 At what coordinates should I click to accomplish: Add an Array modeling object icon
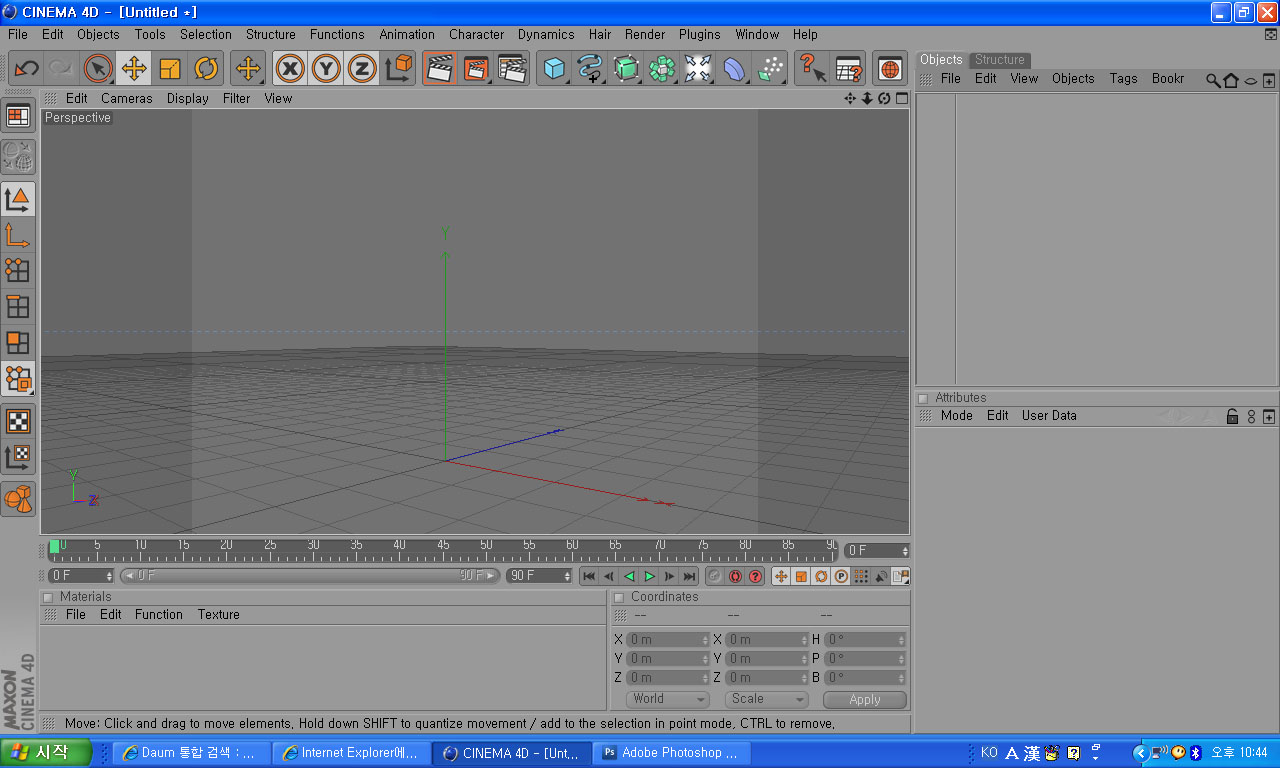coord(662,69)
